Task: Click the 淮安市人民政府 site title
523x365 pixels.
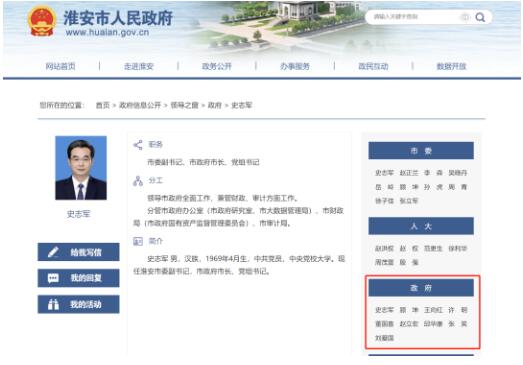Action: (118, 18)
